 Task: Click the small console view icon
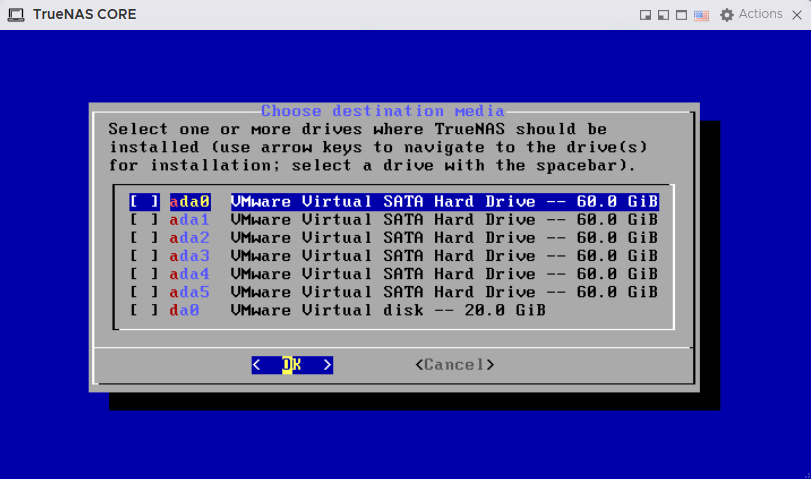click(x=645, y=15)
